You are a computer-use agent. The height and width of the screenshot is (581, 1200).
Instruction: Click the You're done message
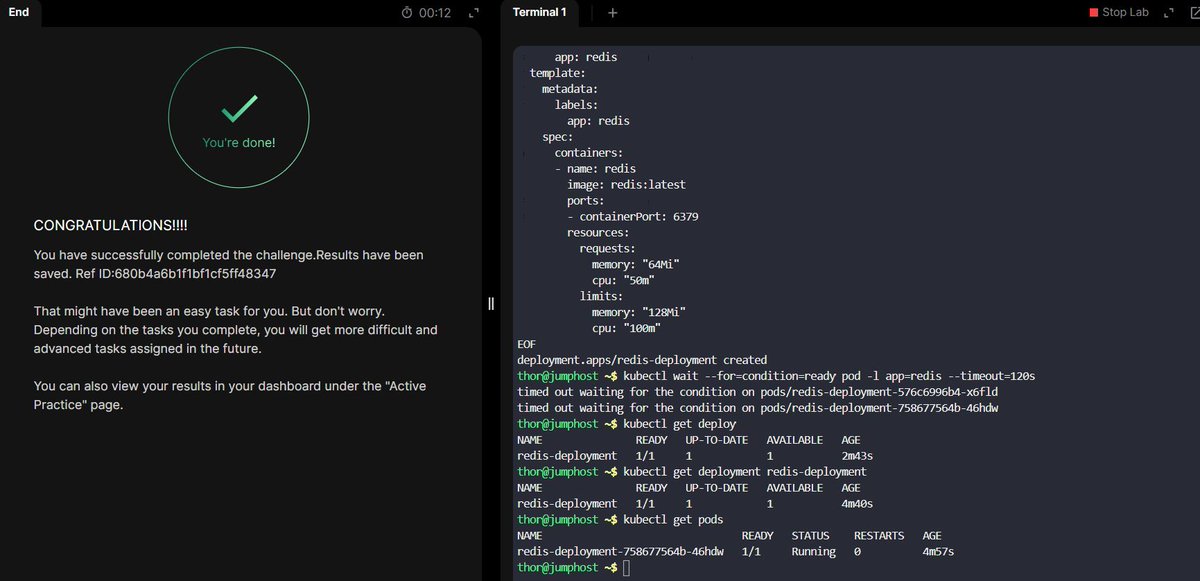click(x=238, y=141)
